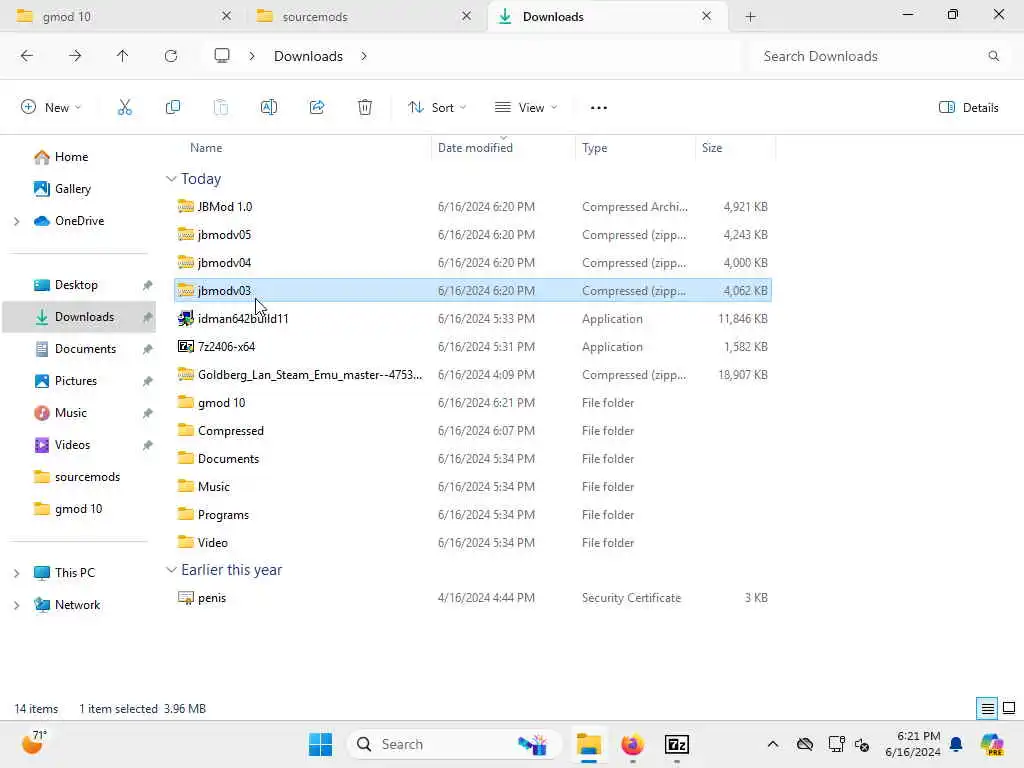This screenshot has height=768, width=1024.
Task: Open the See more ellipsis menu
Action: 598,108
